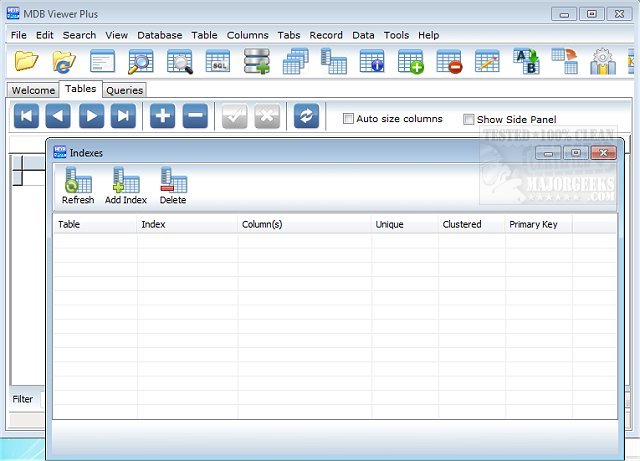640x461 pixels.
Task: Toggle Show Side Panel checkbox
Action: coord(469,119)
